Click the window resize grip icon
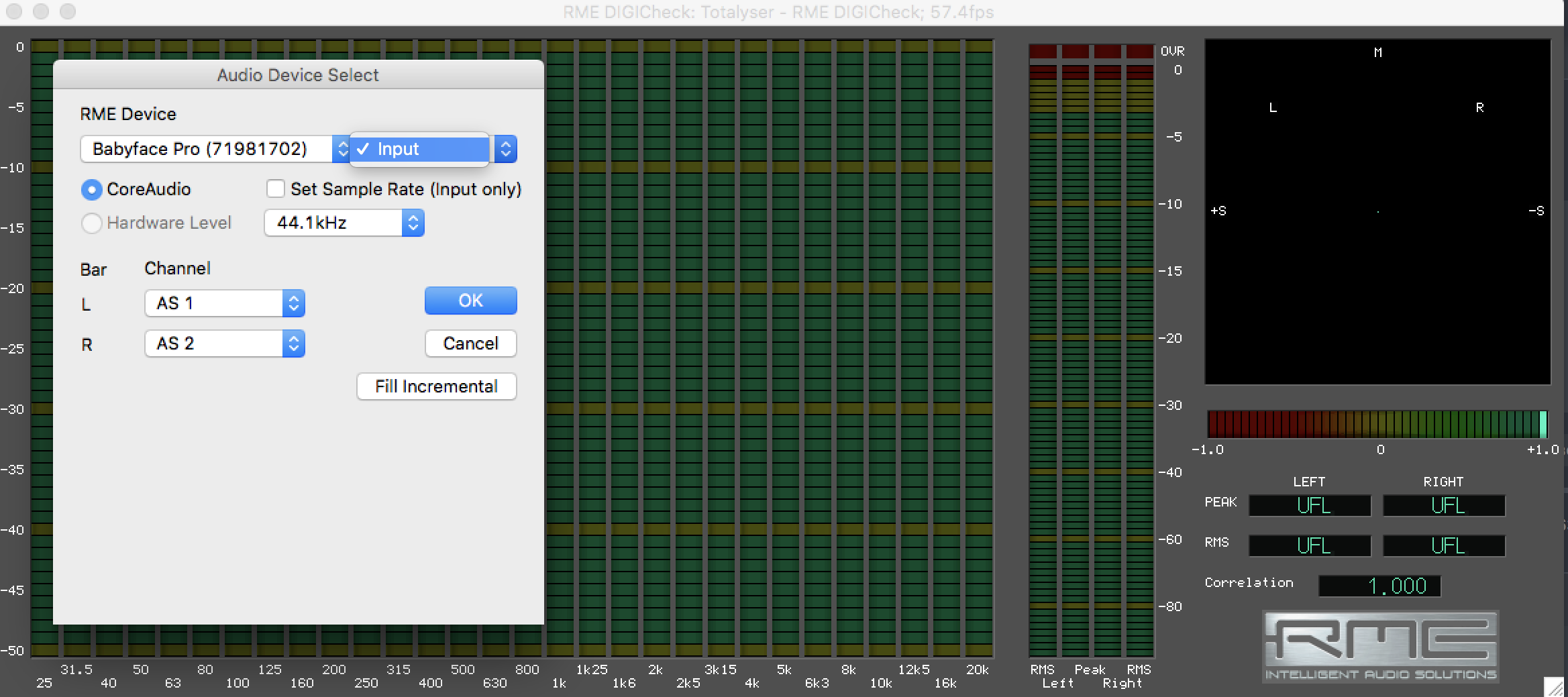Image resolution: width=1568 pixels, height=697 pixels. tap(1554, 687)
